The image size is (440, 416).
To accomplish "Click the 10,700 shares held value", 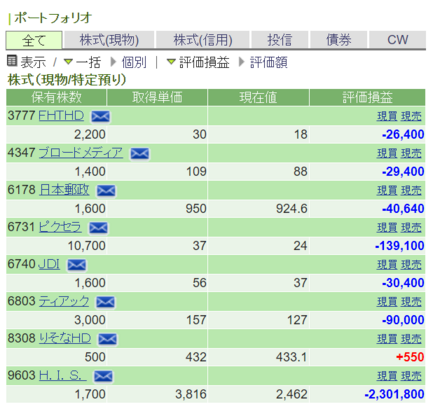I will coord(87,246).
